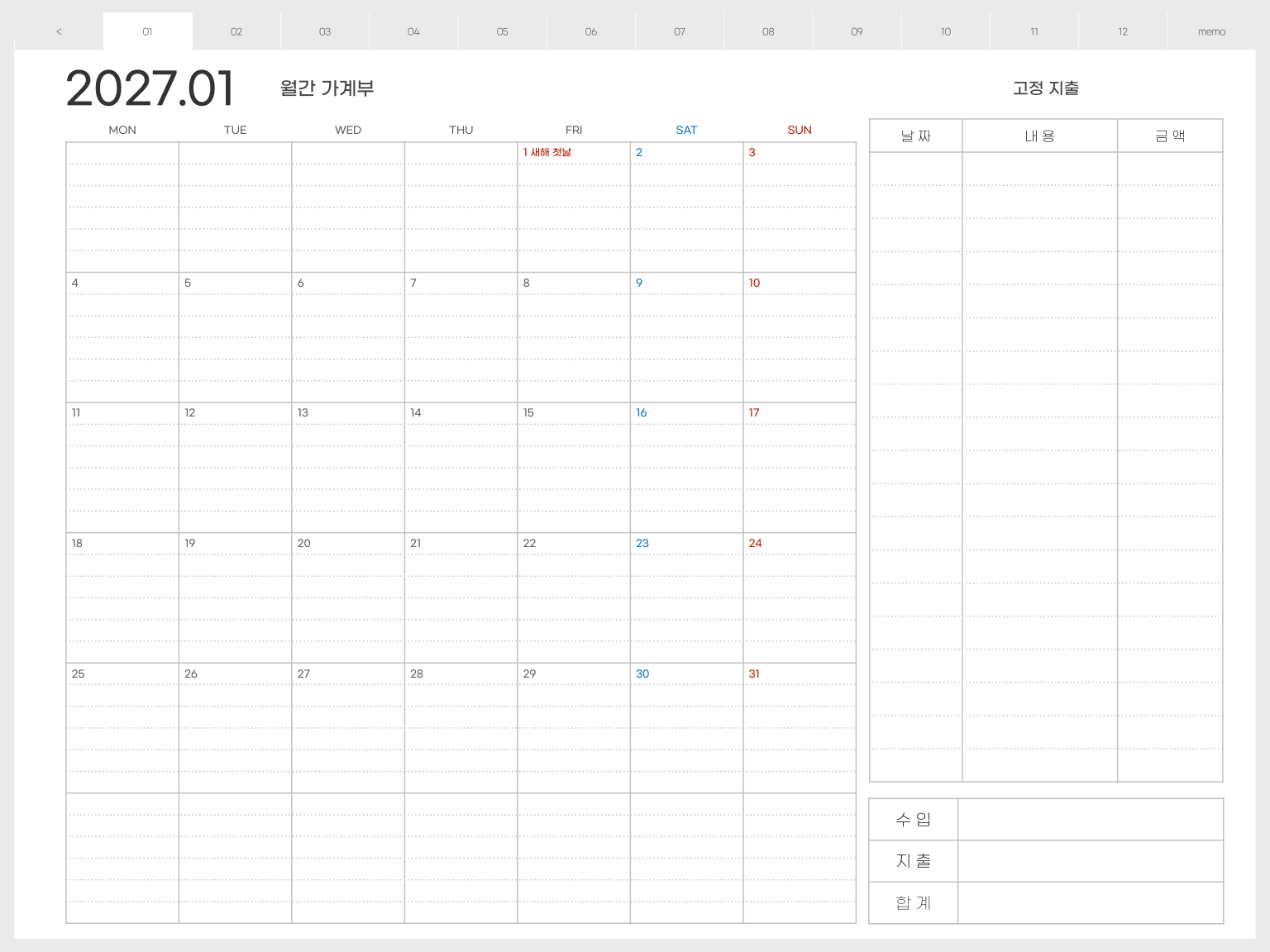Click date 4 in the calendar
Image resolution: width=1270 pixels, height=952 pixels.
(75, 283)
